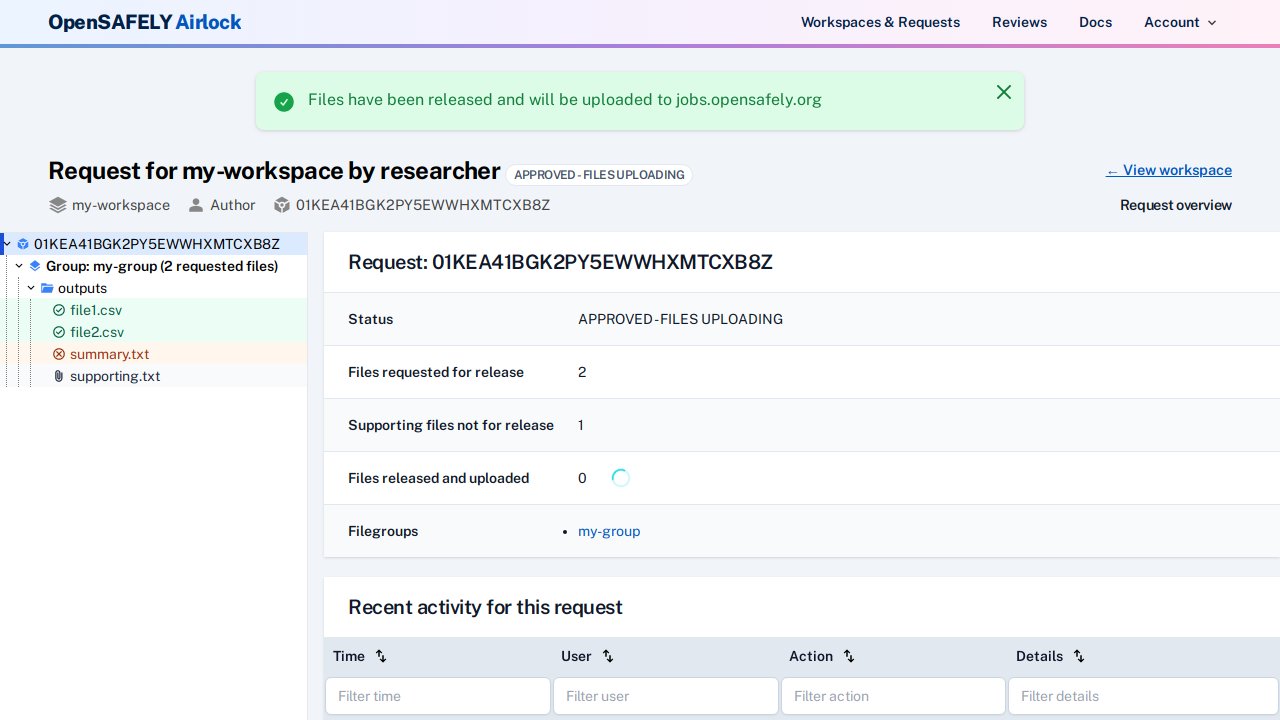This screenshot has height=720, width=1280.
Task: Click the request icon before 01KEA41BGK2PY5EWWHXMTCXB8Z
Action: tap(22, 244)
